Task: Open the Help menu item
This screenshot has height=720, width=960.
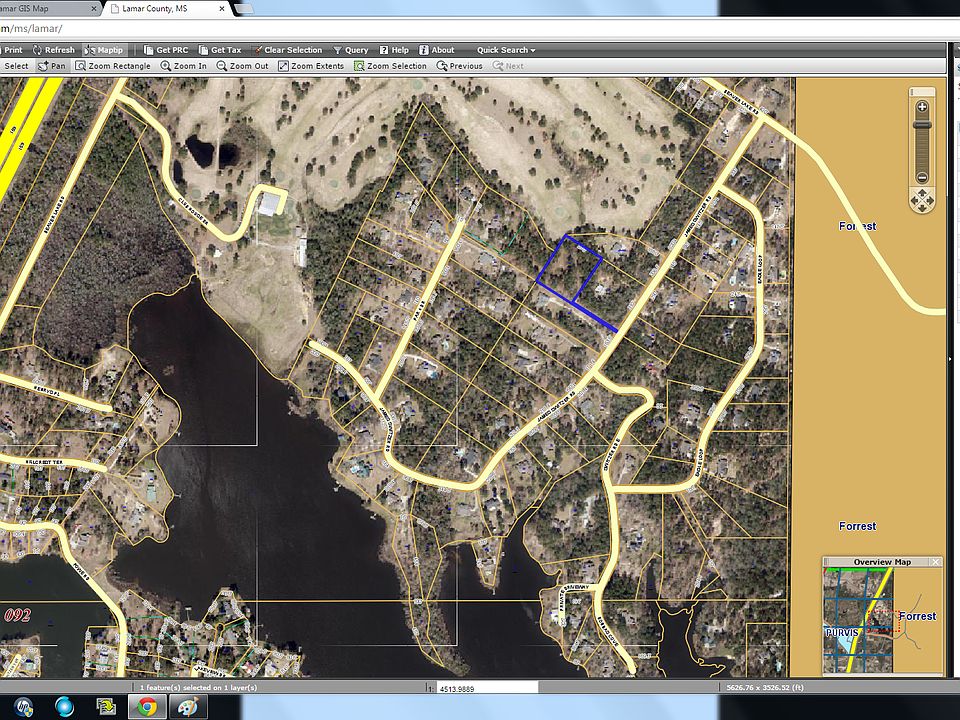Action: pyautogui.click(x=393, y=50)
